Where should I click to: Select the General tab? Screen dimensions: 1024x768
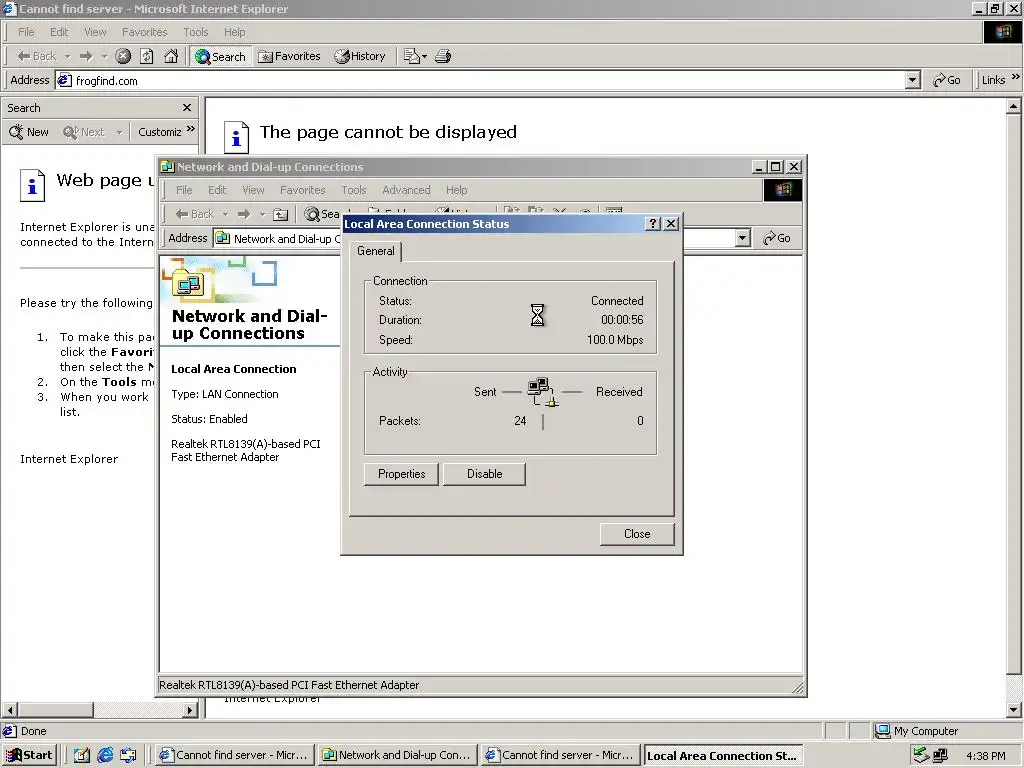tap(376, 251)
